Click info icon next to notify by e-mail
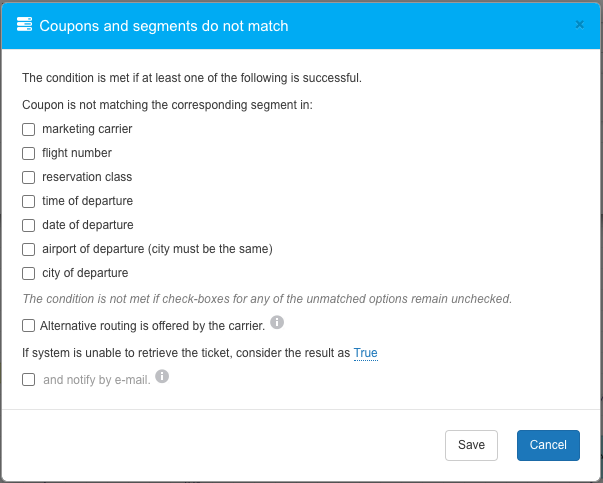 162,377
